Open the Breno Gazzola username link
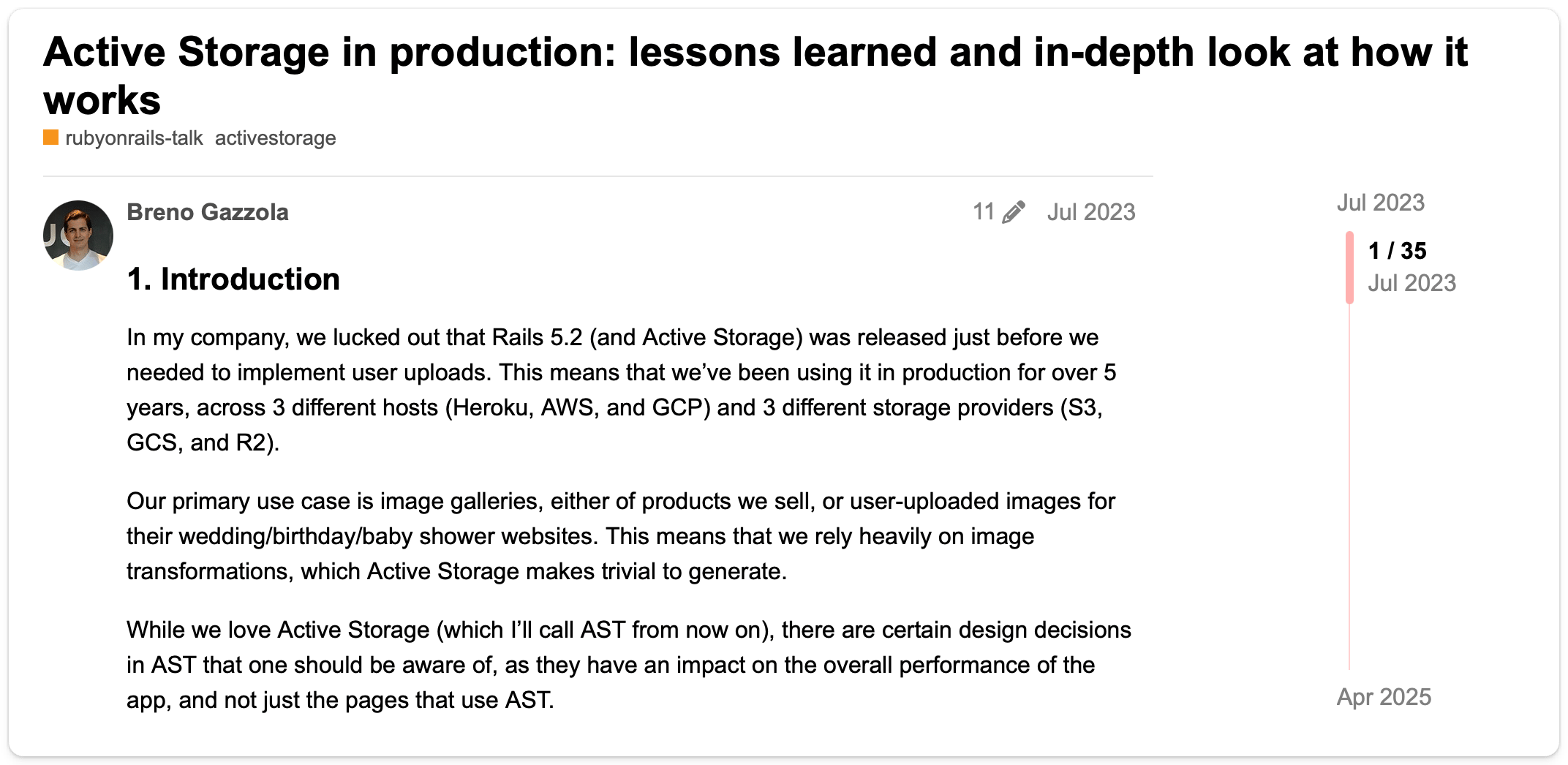Viewport: 1568px width, 765px height. pos(208,212)
